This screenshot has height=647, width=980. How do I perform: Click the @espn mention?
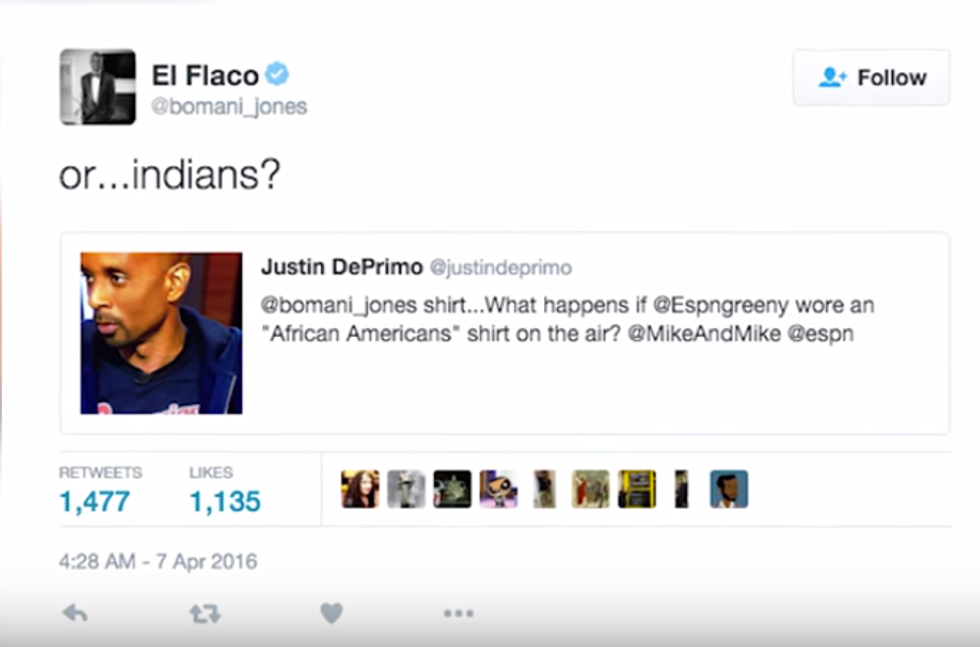820,334
